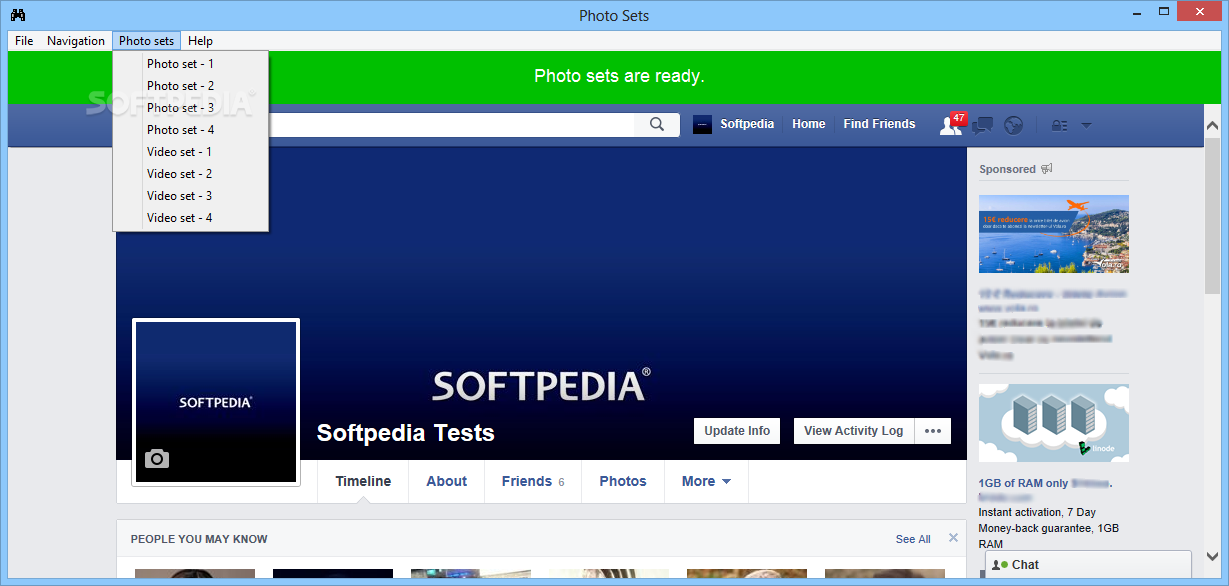Open the three-dots options button

tap(933, 431)
